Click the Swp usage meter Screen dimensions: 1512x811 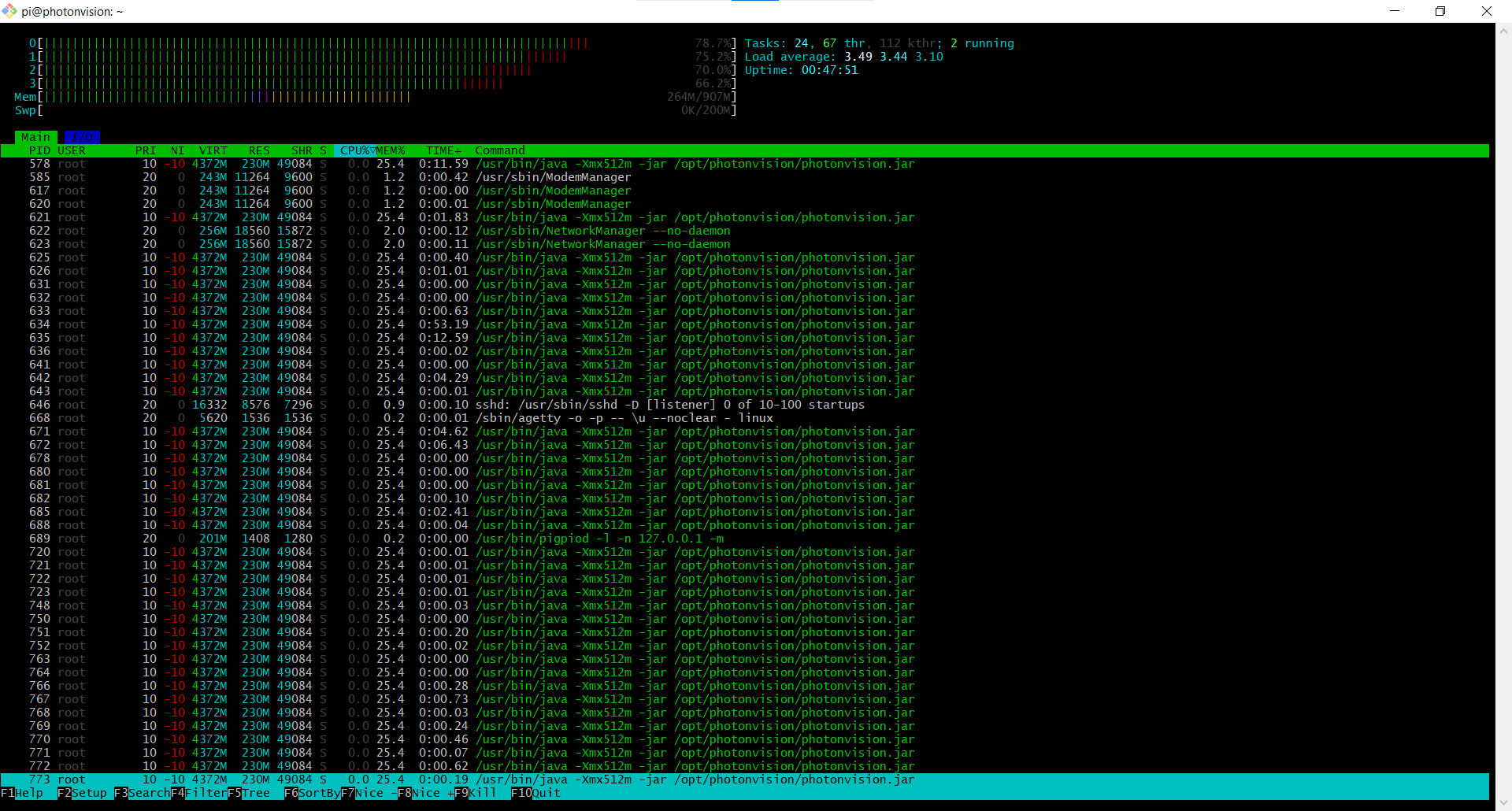(376, 110)
